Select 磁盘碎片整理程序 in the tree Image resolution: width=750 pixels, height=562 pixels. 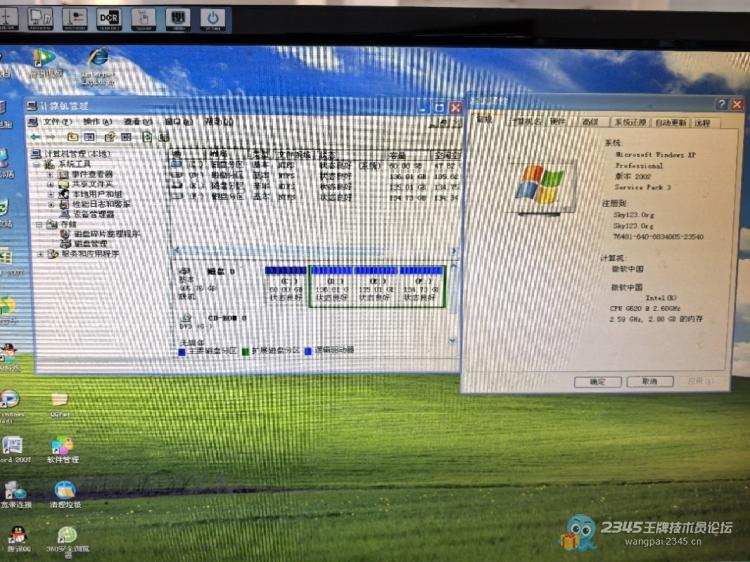[99, 234]
